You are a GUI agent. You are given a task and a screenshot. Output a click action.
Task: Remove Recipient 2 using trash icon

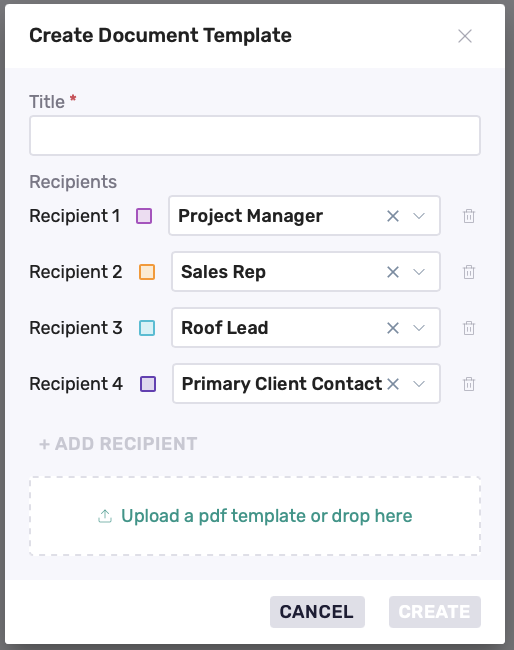(469, 272)
